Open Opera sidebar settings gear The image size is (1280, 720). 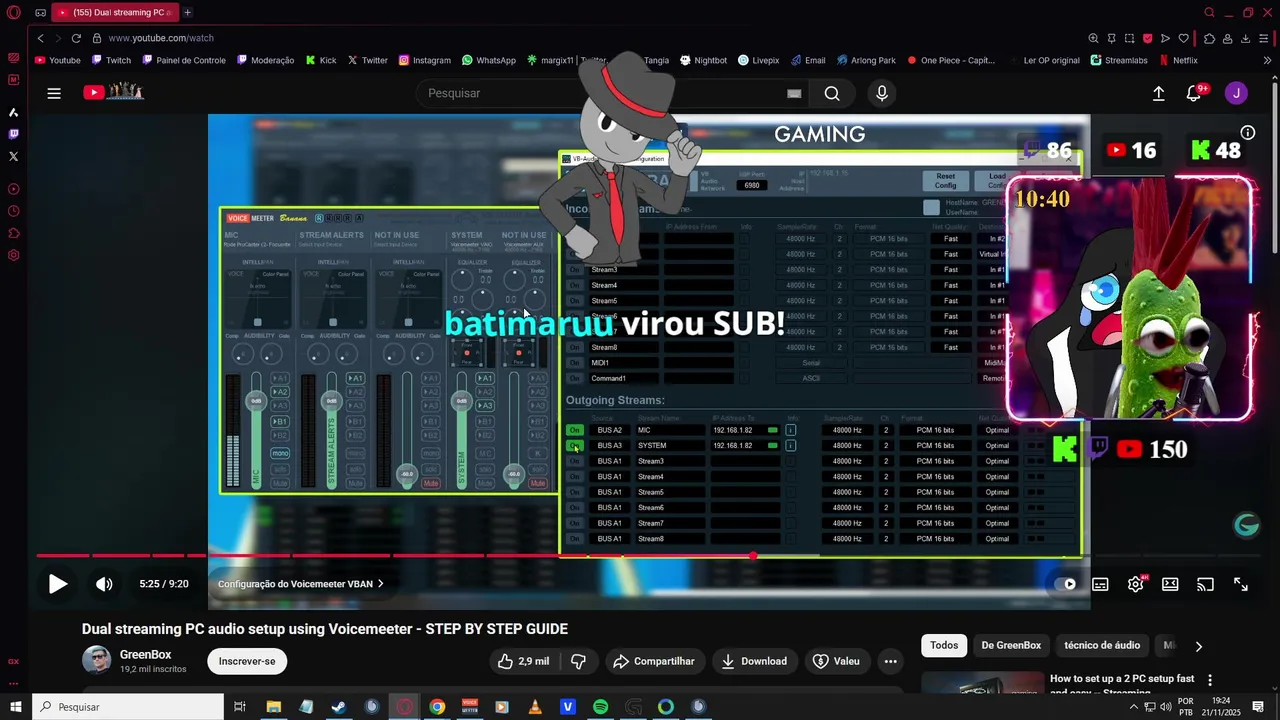13,255
